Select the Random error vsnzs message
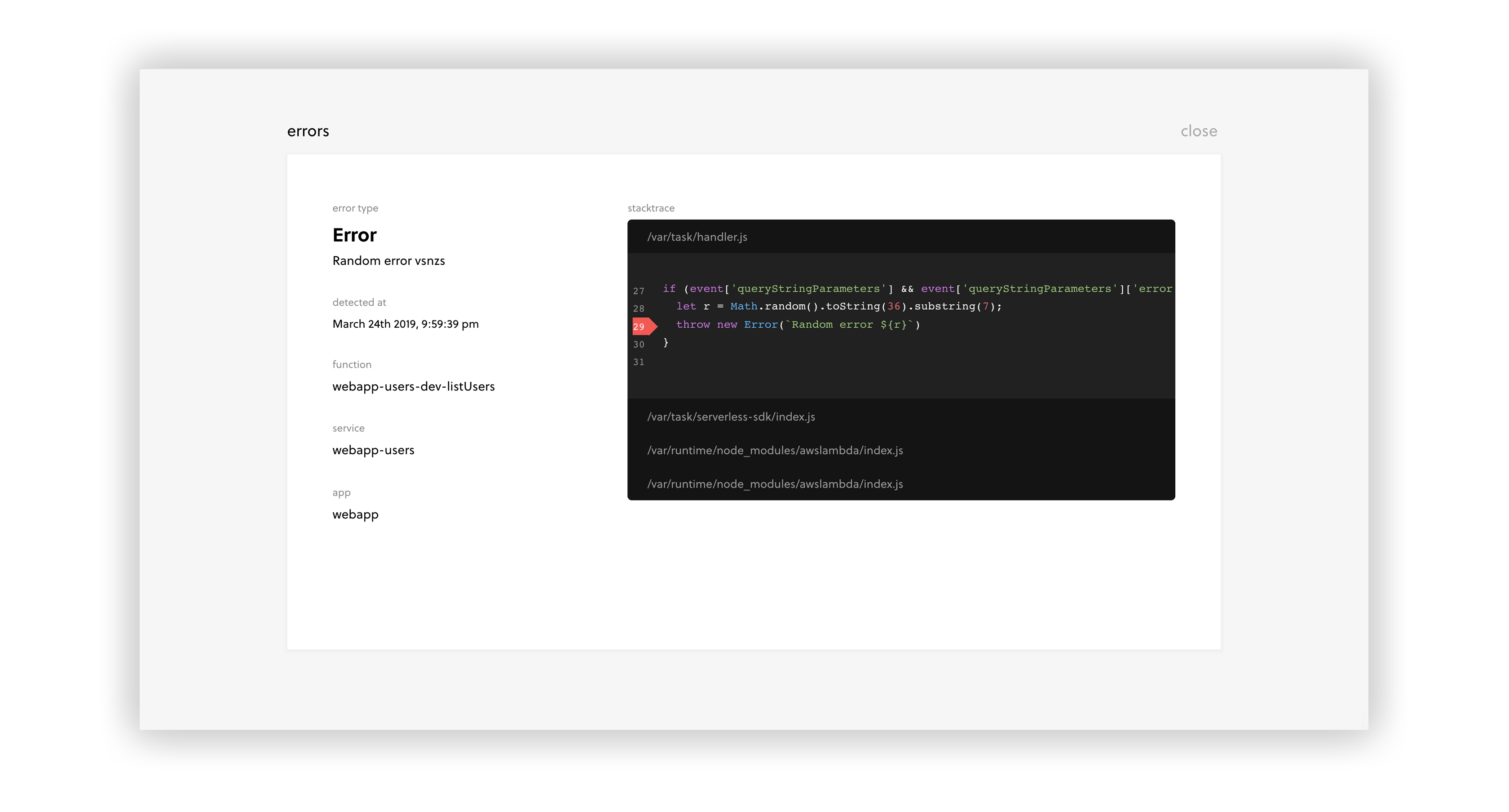The height and width of the screenshot is (812, 1509). (x=388, y=260)
